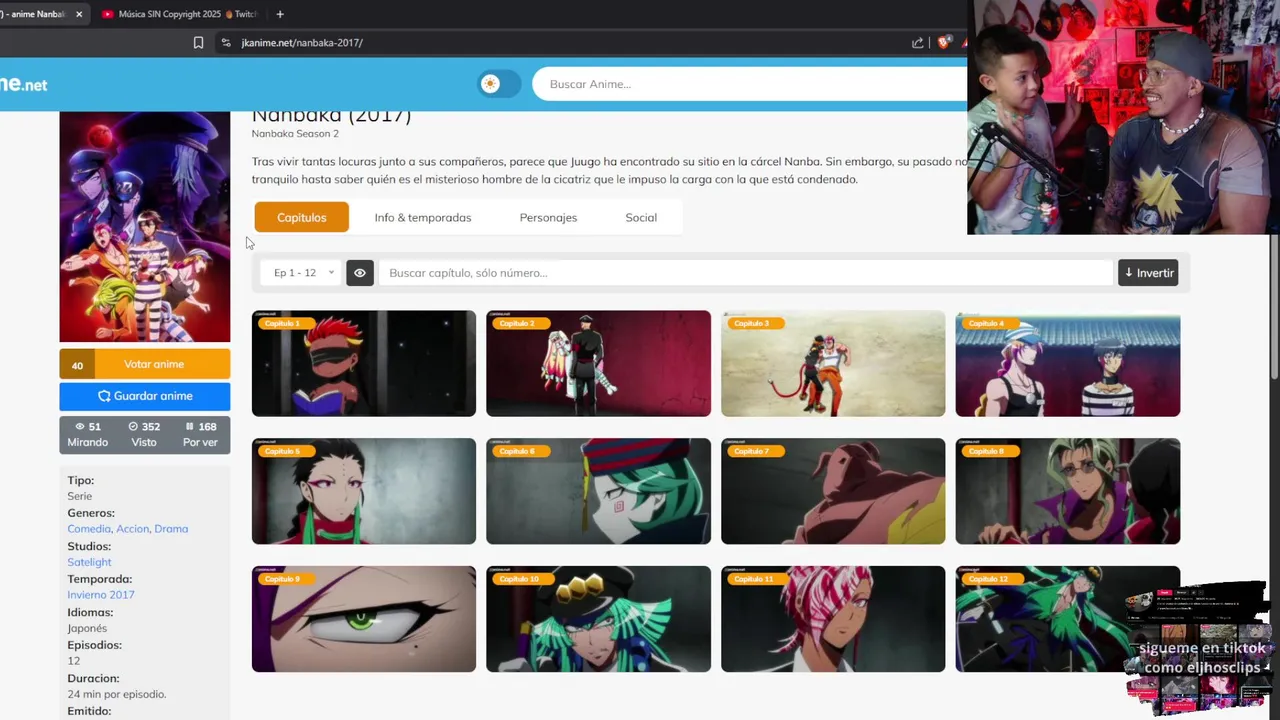Click the URL jkanime.net/nanbaka-2017/

pos(302,43)
